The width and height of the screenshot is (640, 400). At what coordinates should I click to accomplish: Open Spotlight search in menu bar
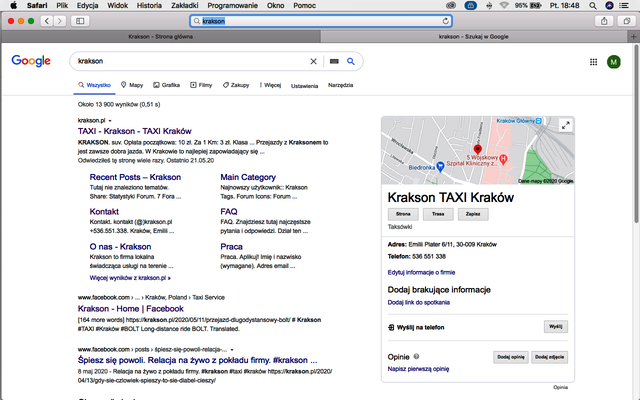tap(593, 5)
